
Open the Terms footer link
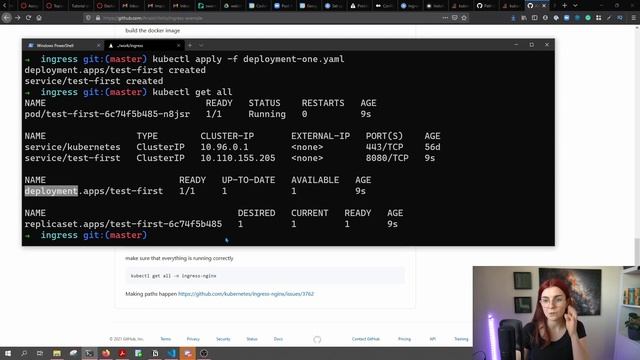(165, 339)
